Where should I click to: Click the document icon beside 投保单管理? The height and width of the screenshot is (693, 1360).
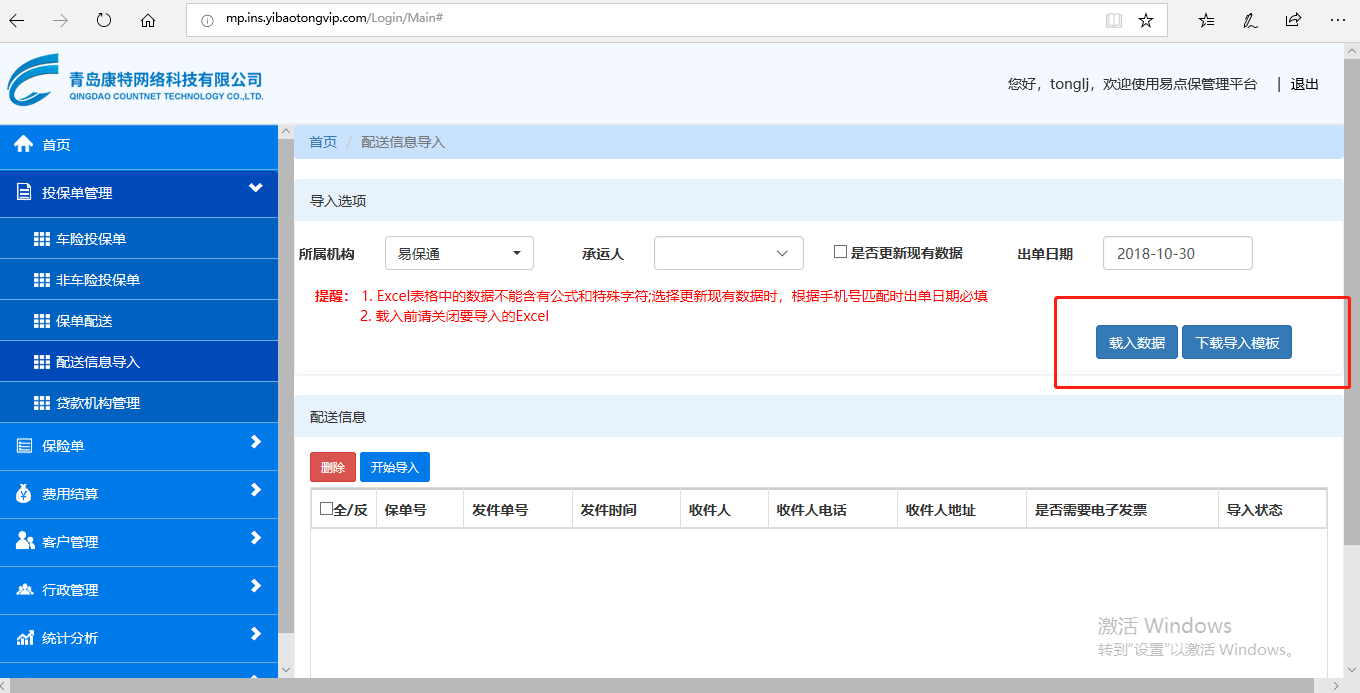click(x=24, y=192)
